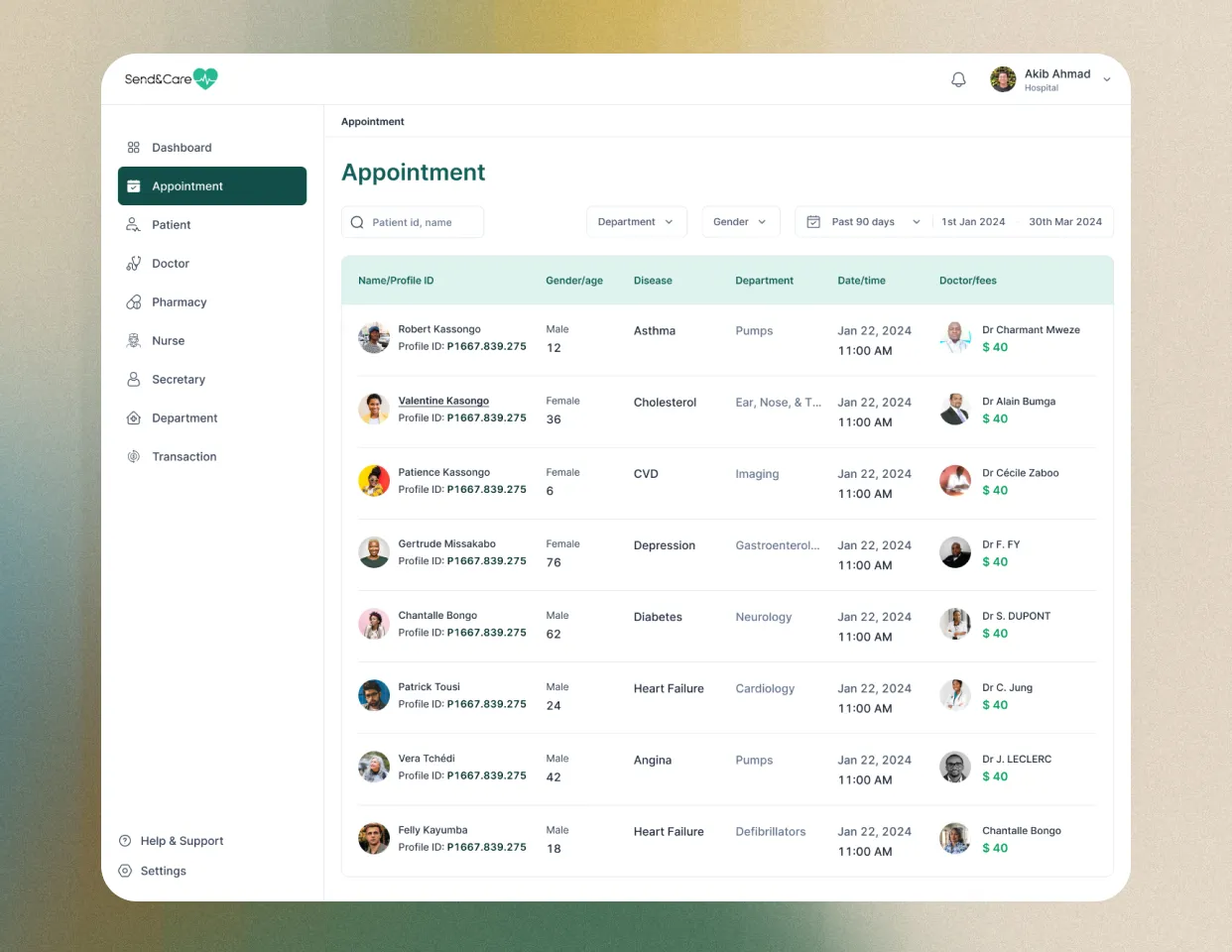Click the Appointment calendar icon in sidebar

pos(133,186)
